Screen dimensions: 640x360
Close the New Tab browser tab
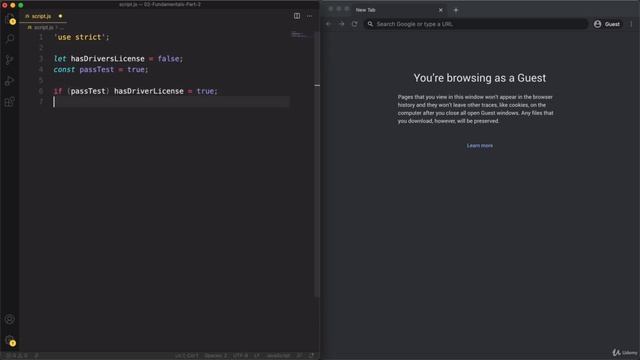click(x=440, y=10)
